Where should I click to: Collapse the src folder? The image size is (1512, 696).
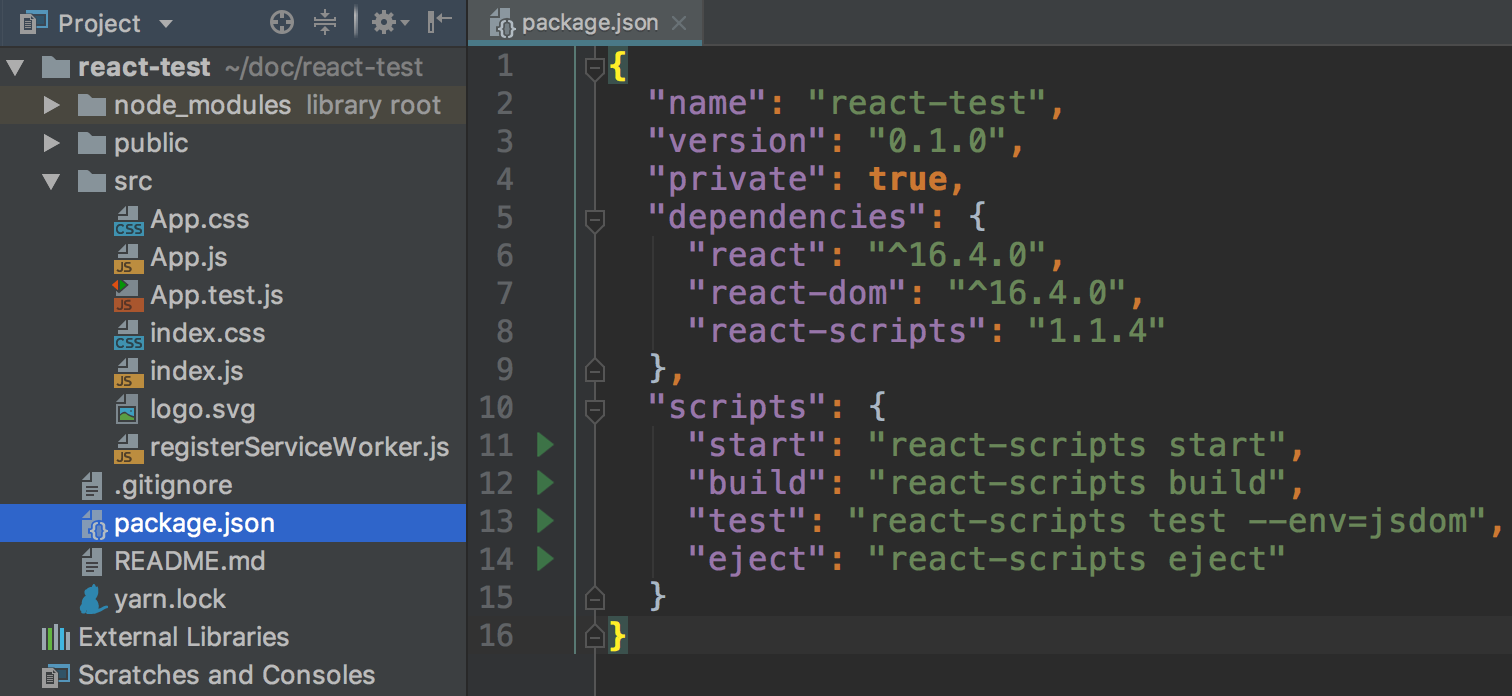pyautogui.click(x=52, y=182)
